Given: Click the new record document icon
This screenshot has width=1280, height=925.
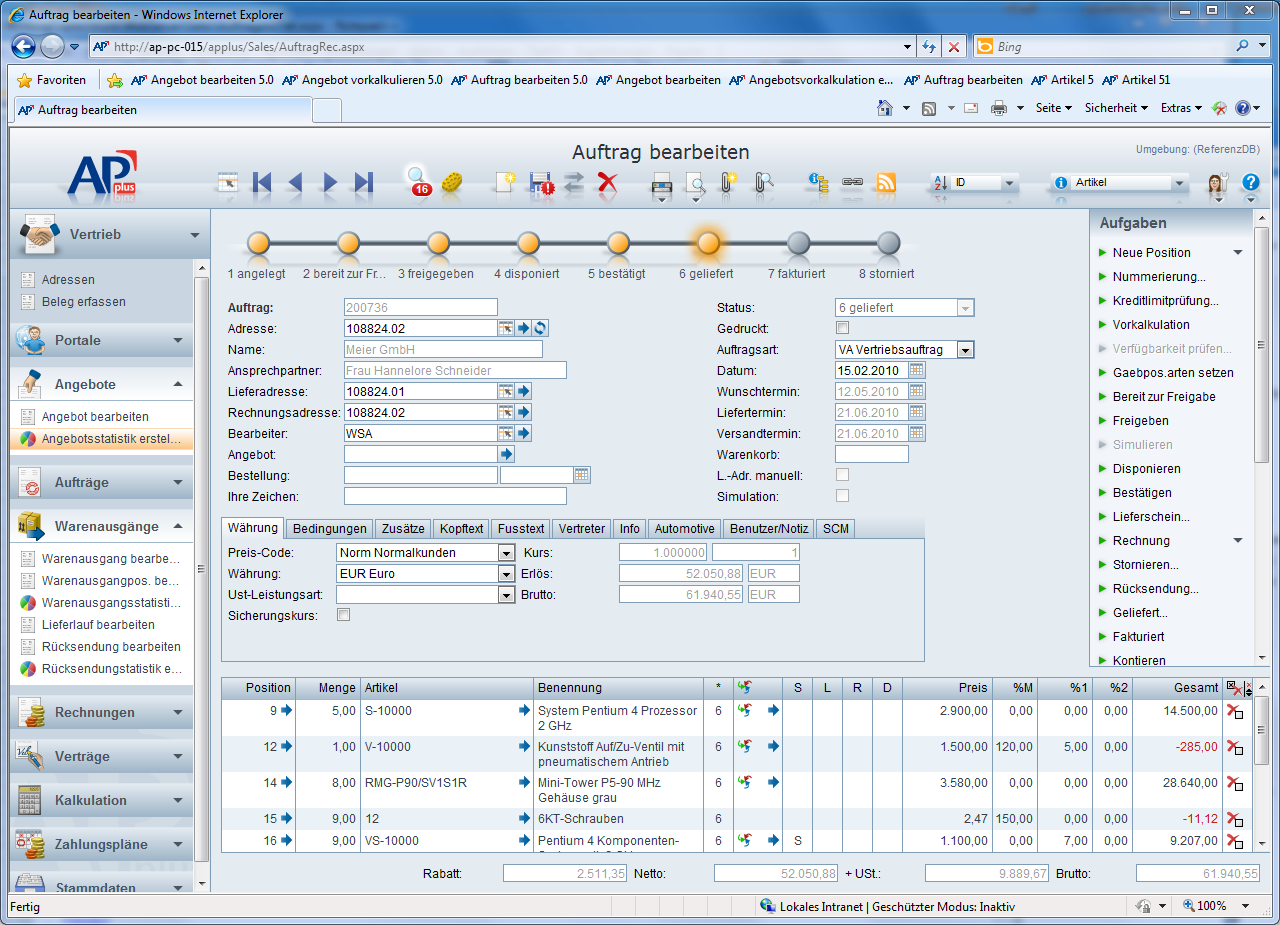Looking at the screenshot, I should tap(506, 182).
